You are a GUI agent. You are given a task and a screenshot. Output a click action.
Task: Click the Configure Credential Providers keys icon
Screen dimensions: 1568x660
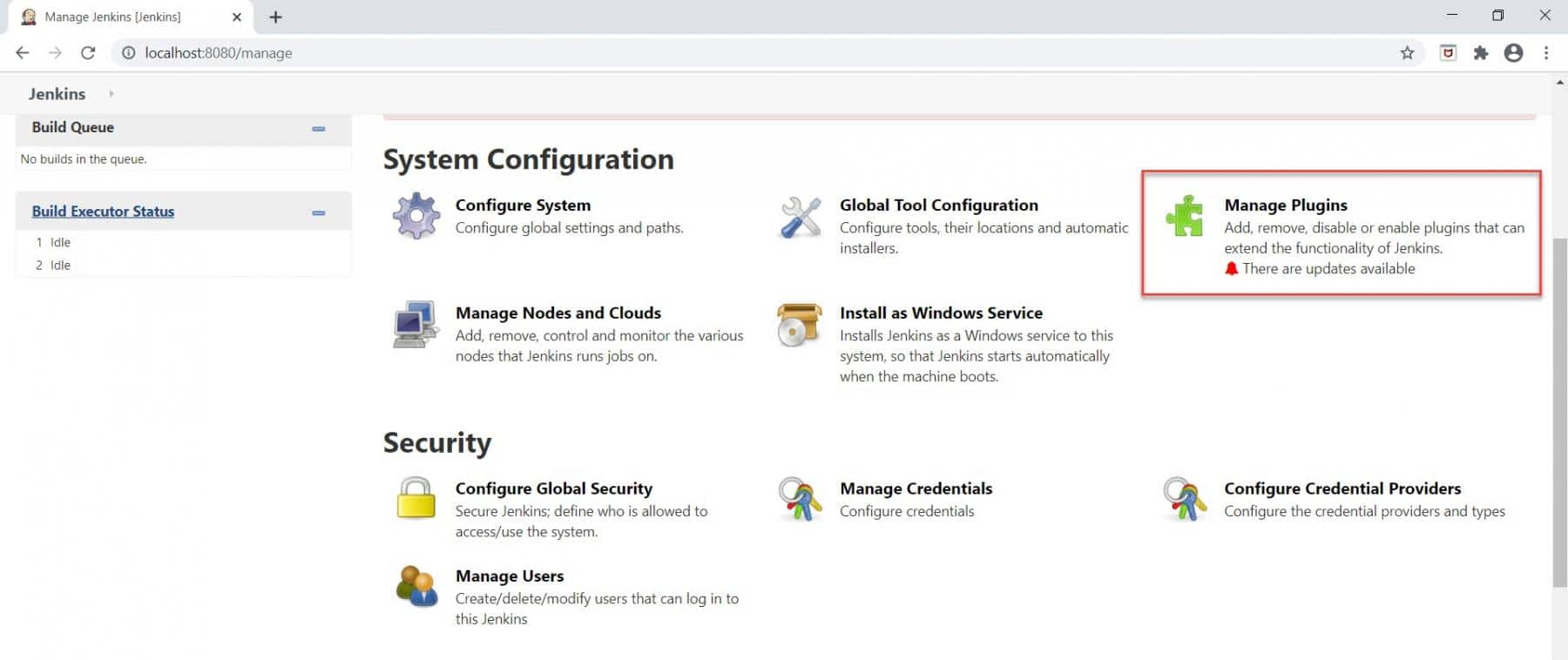tap(1185, 499)
